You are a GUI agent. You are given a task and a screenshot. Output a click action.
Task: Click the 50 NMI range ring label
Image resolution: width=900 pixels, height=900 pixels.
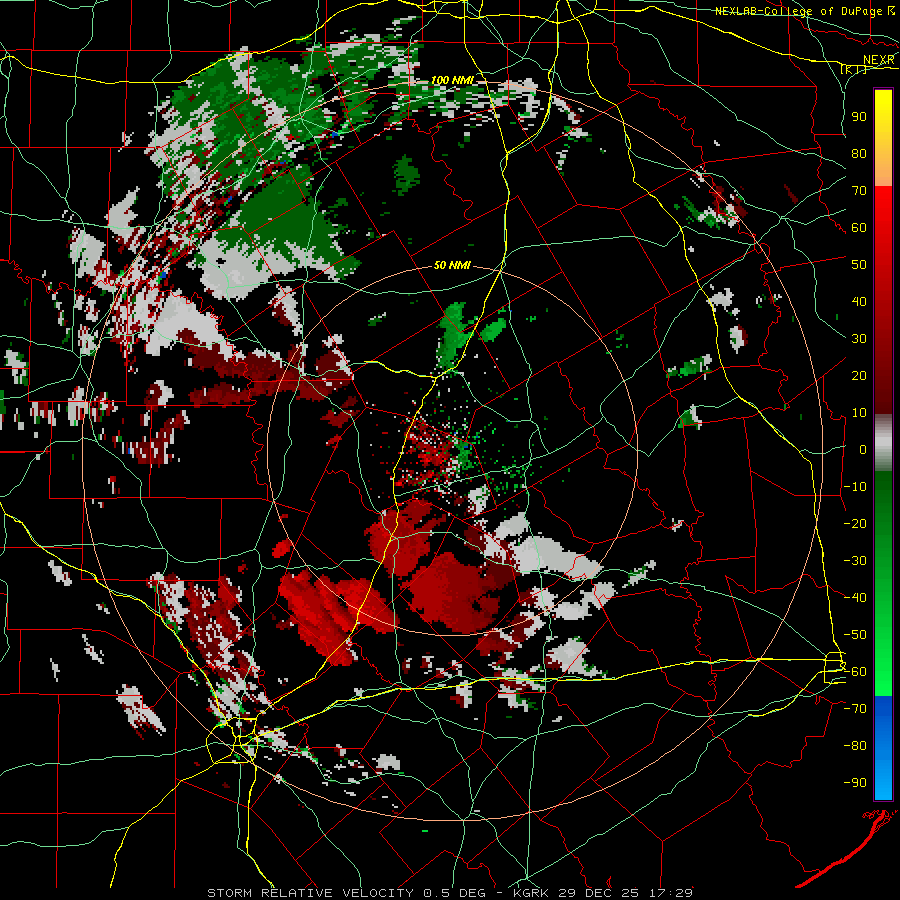(x=452, y=265)
